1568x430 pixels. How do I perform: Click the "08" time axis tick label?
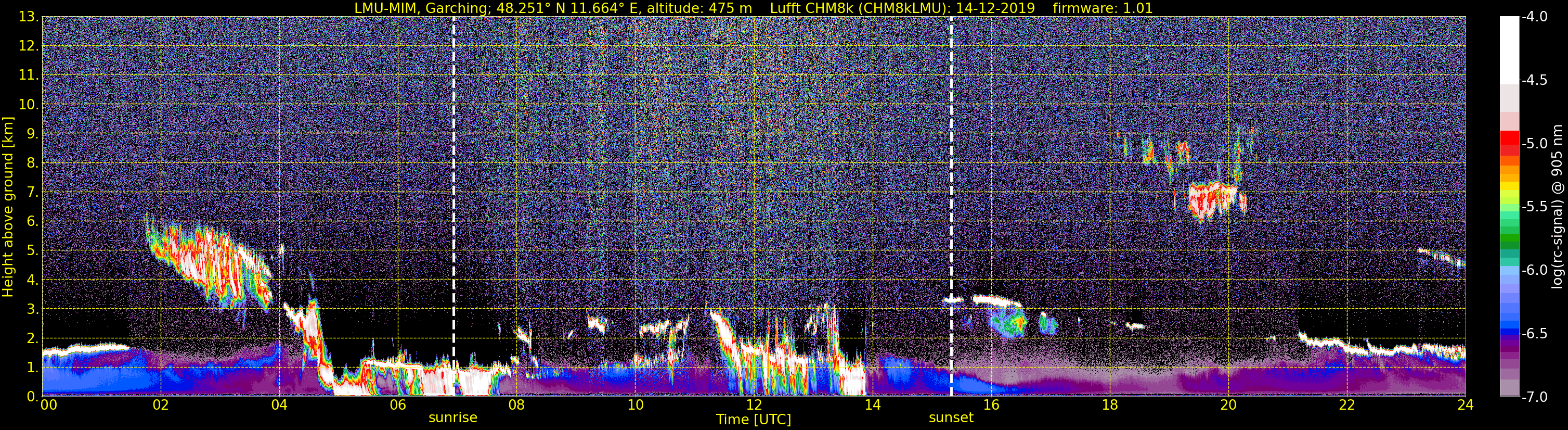pyautogui.click(x=516, y=405)
